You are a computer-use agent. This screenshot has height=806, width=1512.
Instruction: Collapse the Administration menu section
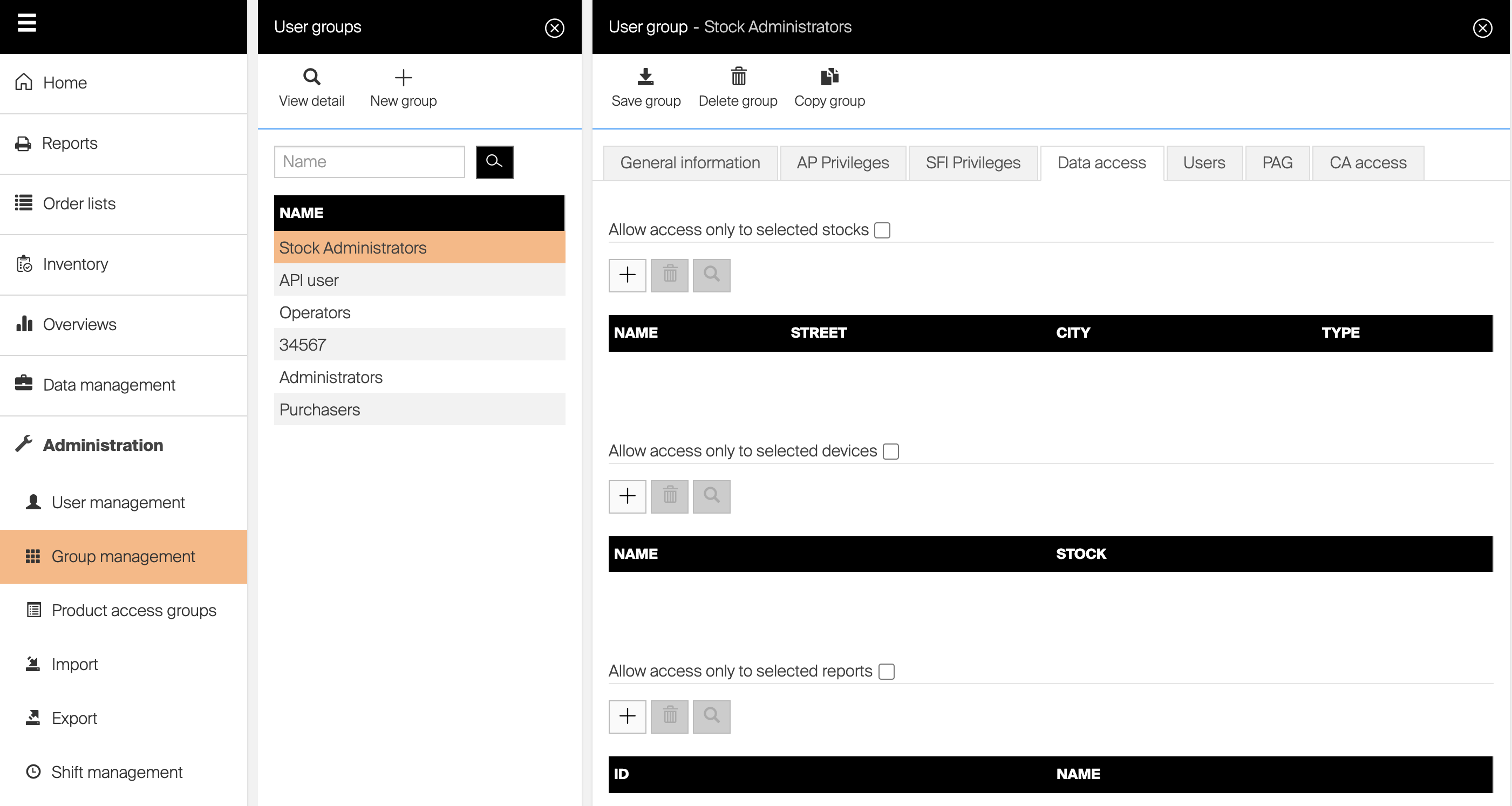click(x=103, y=445)
